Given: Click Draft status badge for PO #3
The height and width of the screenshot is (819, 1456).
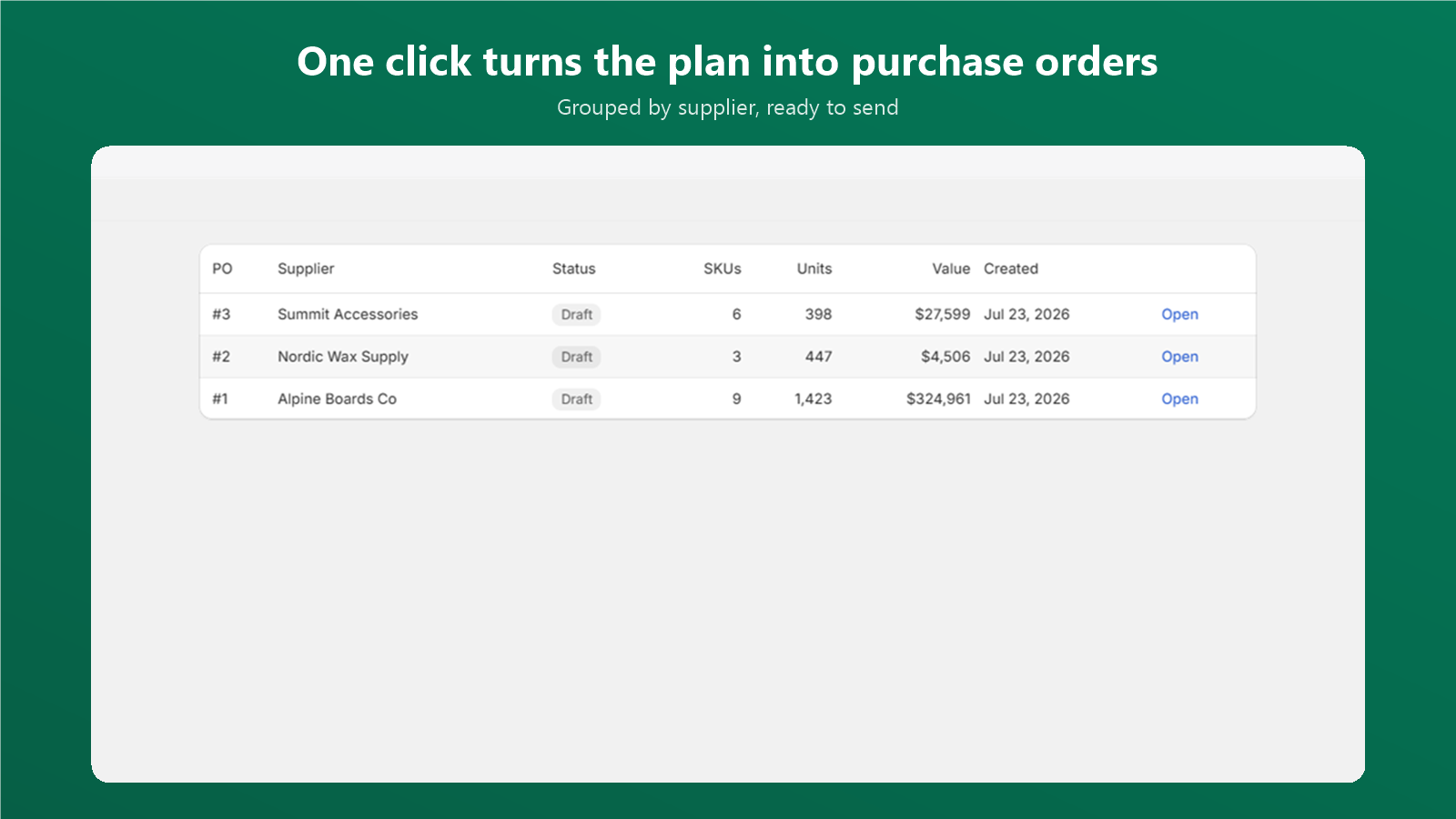Looking at the screenshot, I should (576, 314).
